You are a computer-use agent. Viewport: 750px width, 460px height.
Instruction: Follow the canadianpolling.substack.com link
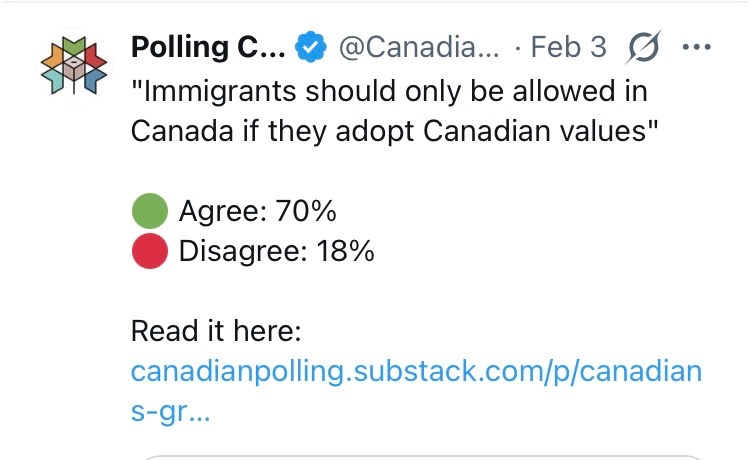pos(416,372)
